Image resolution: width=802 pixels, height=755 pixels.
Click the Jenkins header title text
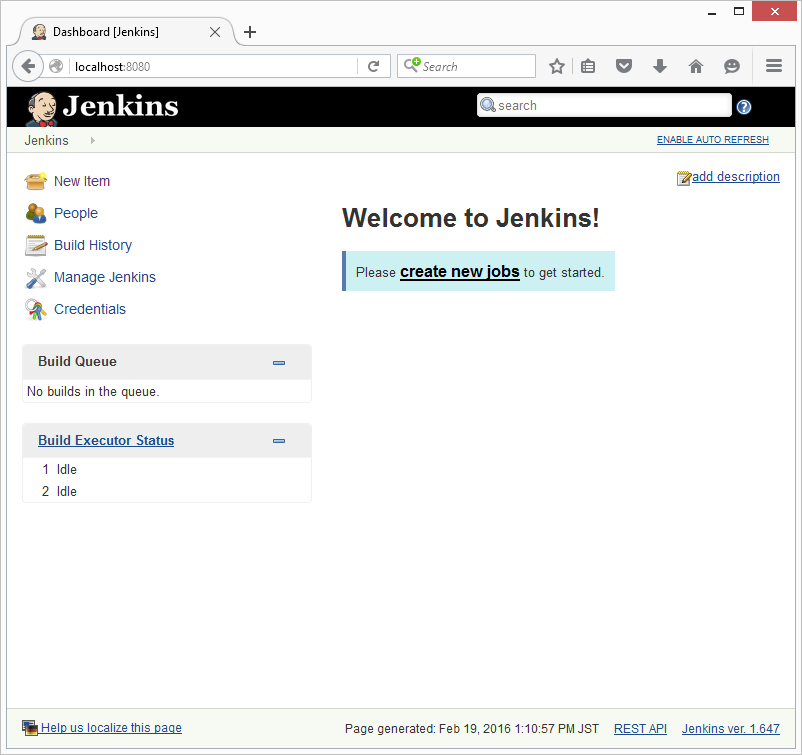click(121, 106)
